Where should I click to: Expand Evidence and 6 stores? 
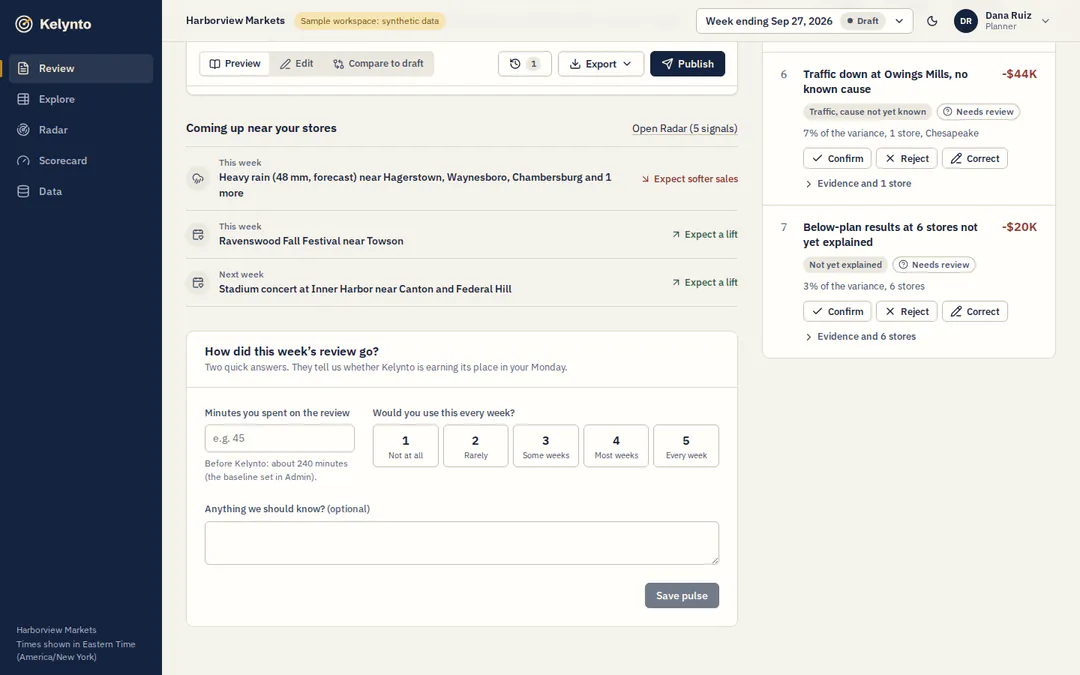point(860,336)
